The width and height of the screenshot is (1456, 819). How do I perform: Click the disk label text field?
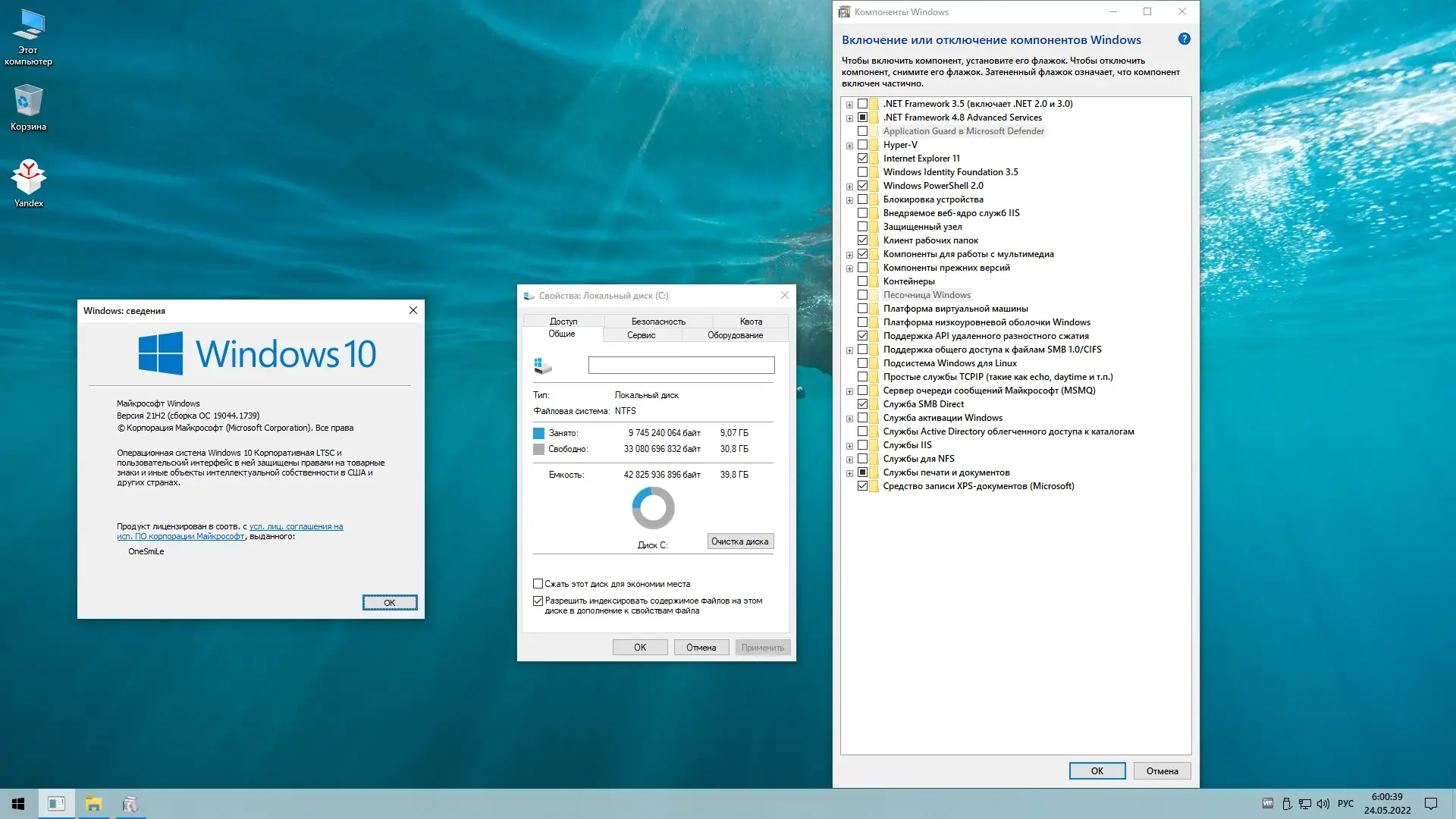681,366
